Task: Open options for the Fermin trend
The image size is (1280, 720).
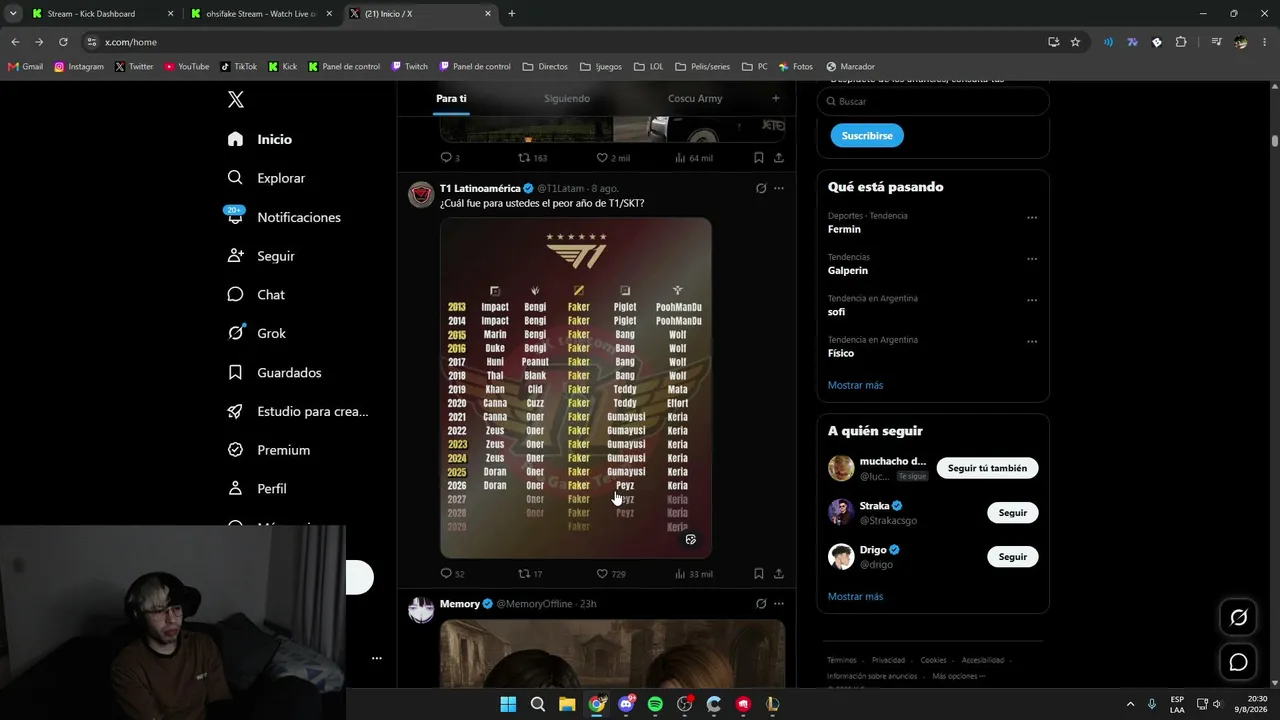Action: point(1032,218)
